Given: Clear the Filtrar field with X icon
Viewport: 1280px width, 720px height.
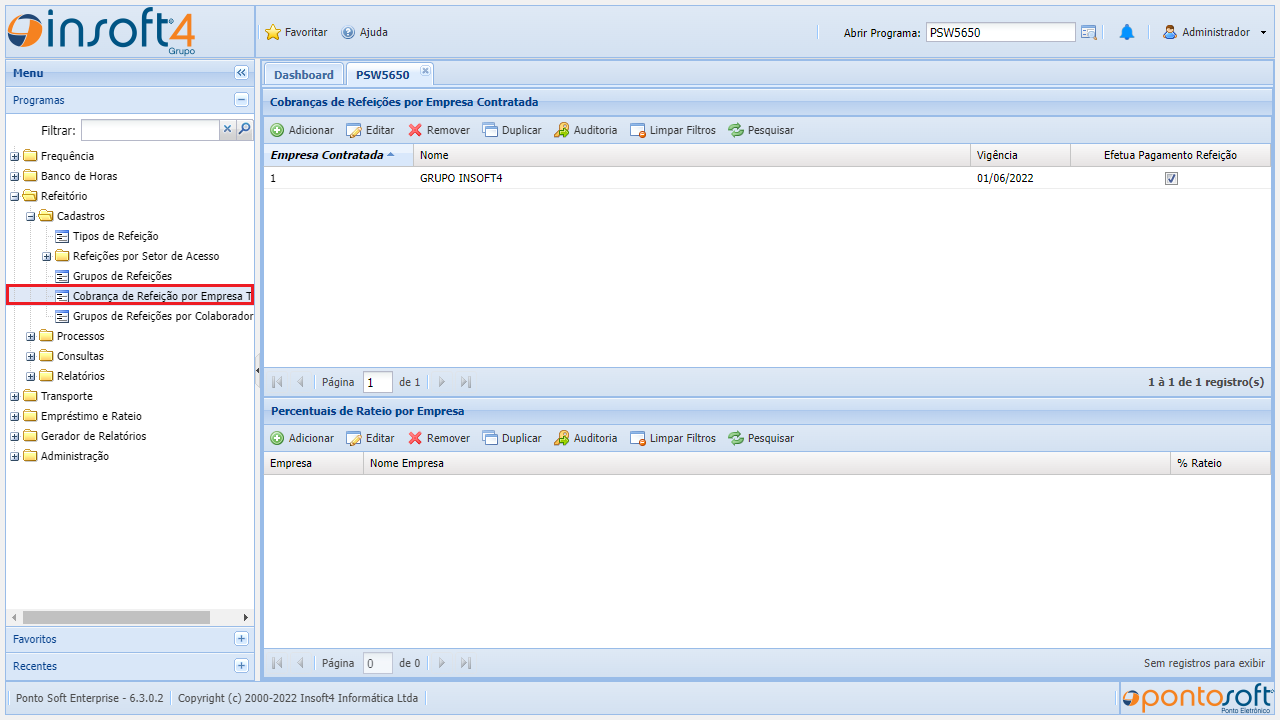Looking at the screenshot, I should pos(227,129).
